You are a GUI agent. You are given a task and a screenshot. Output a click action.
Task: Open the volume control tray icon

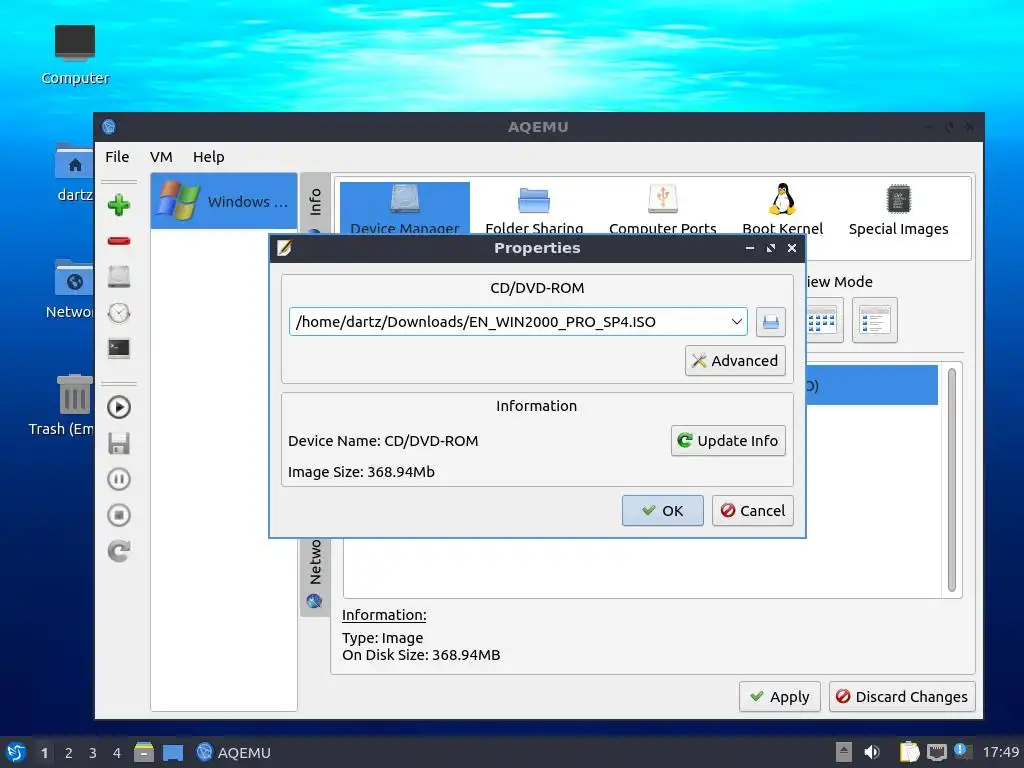(872, 752)
